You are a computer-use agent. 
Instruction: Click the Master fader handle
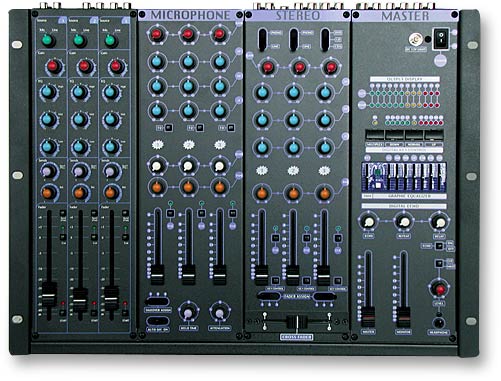(x=368, y=317)
